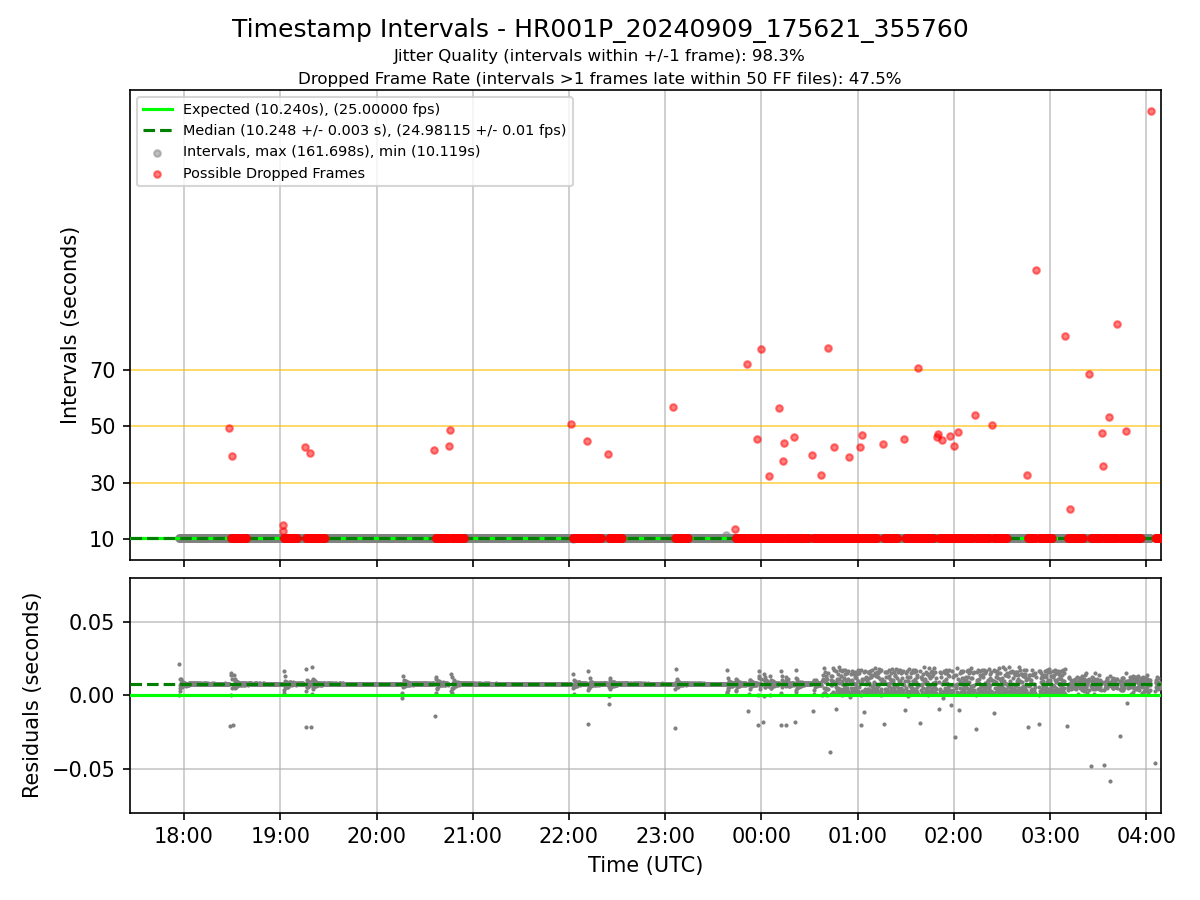The image size is (1200, 900).
Task: Click the 'Time (UTC)' x-axis label
Action: coord(645,864)
